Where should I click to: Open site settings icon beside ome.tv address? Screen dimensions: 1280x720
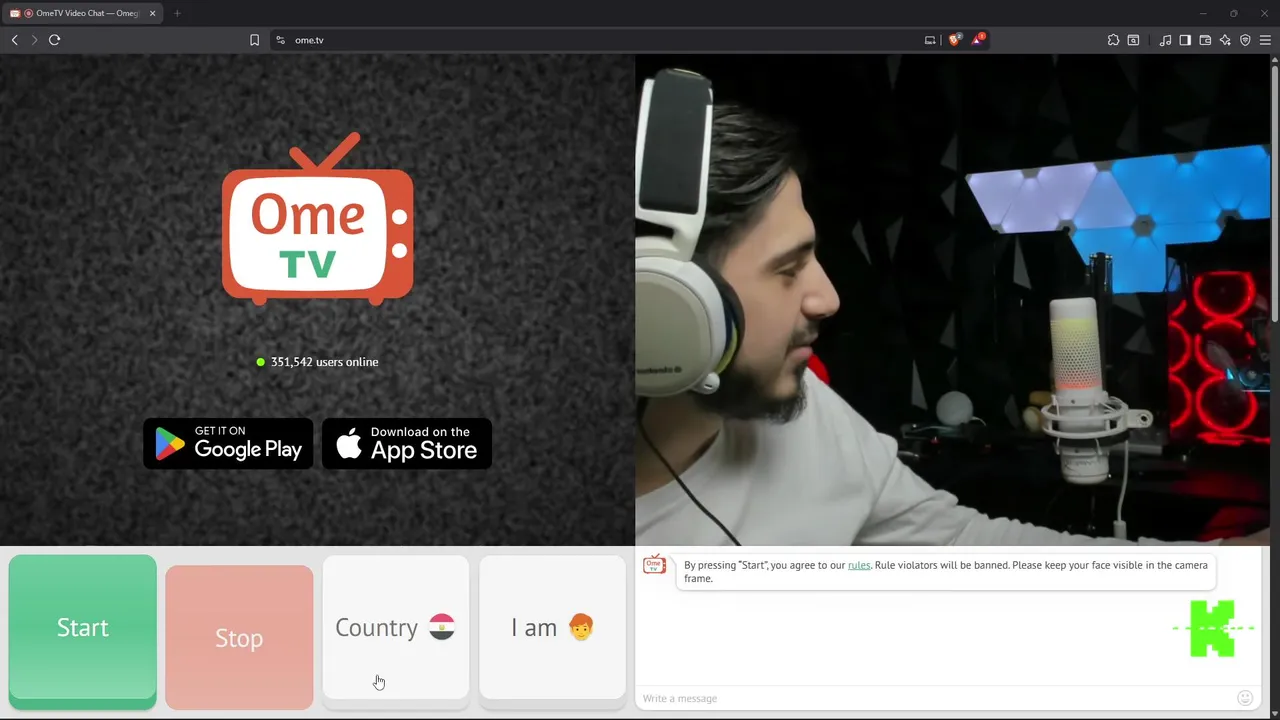point(280,40)
